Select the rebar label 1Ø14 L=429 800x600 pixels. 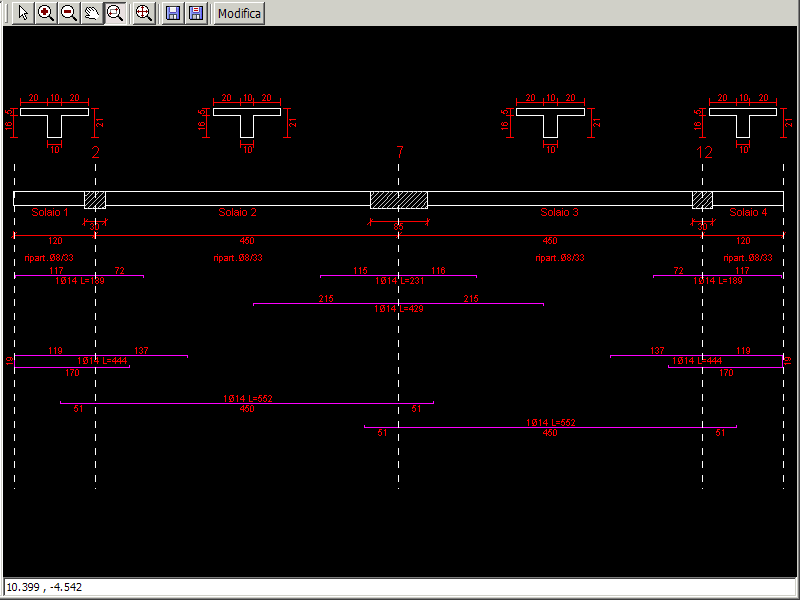pyautogui.click(x=398, y=310)
